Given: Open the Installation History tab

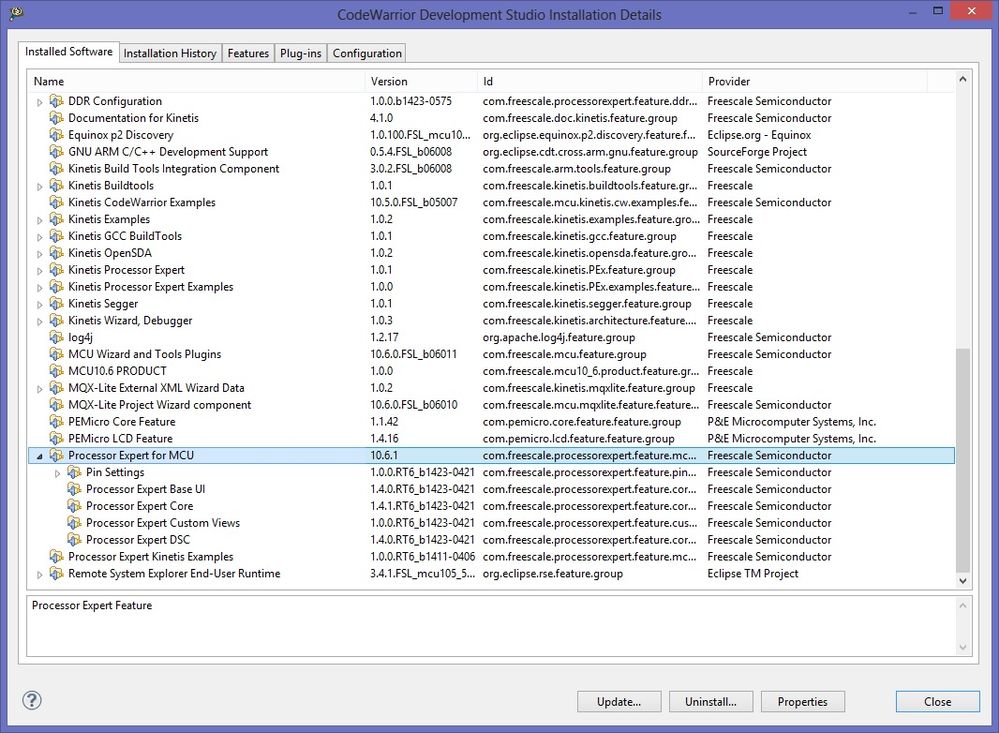Looking at the screenshot, I should (170, 52).
